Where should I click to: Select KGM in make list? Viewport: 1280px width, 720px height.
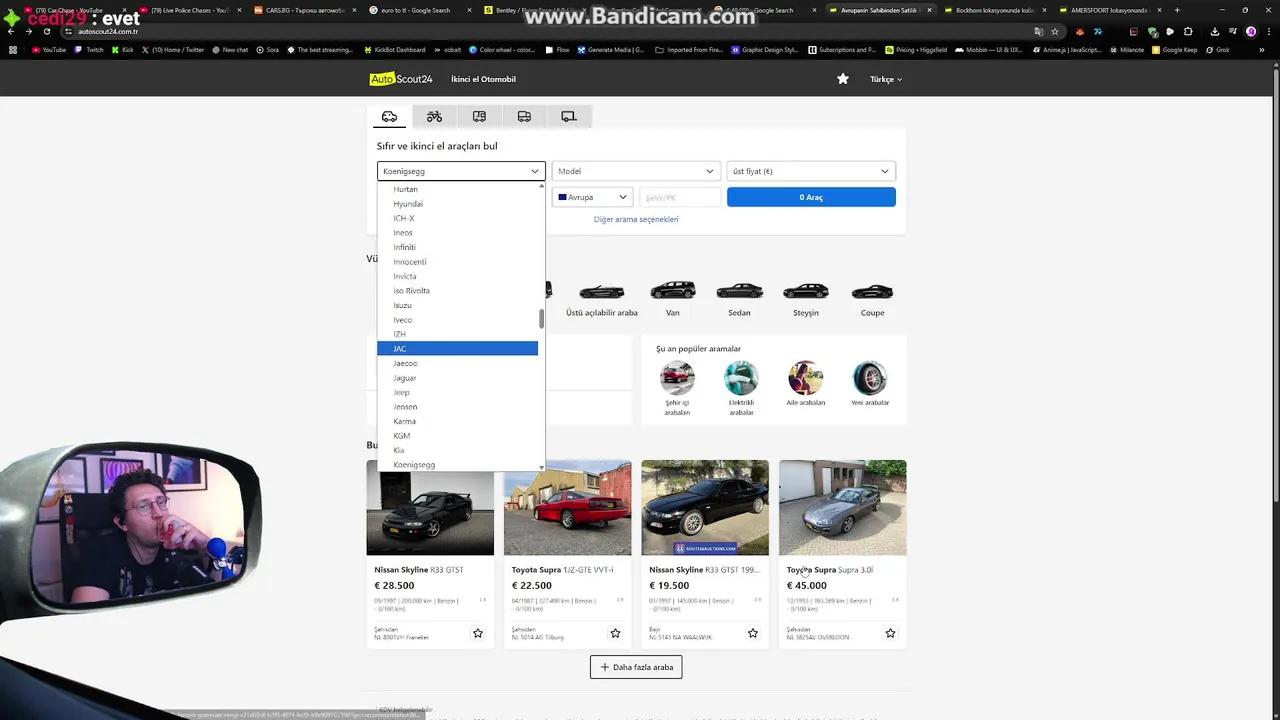[x=457, y=436]
